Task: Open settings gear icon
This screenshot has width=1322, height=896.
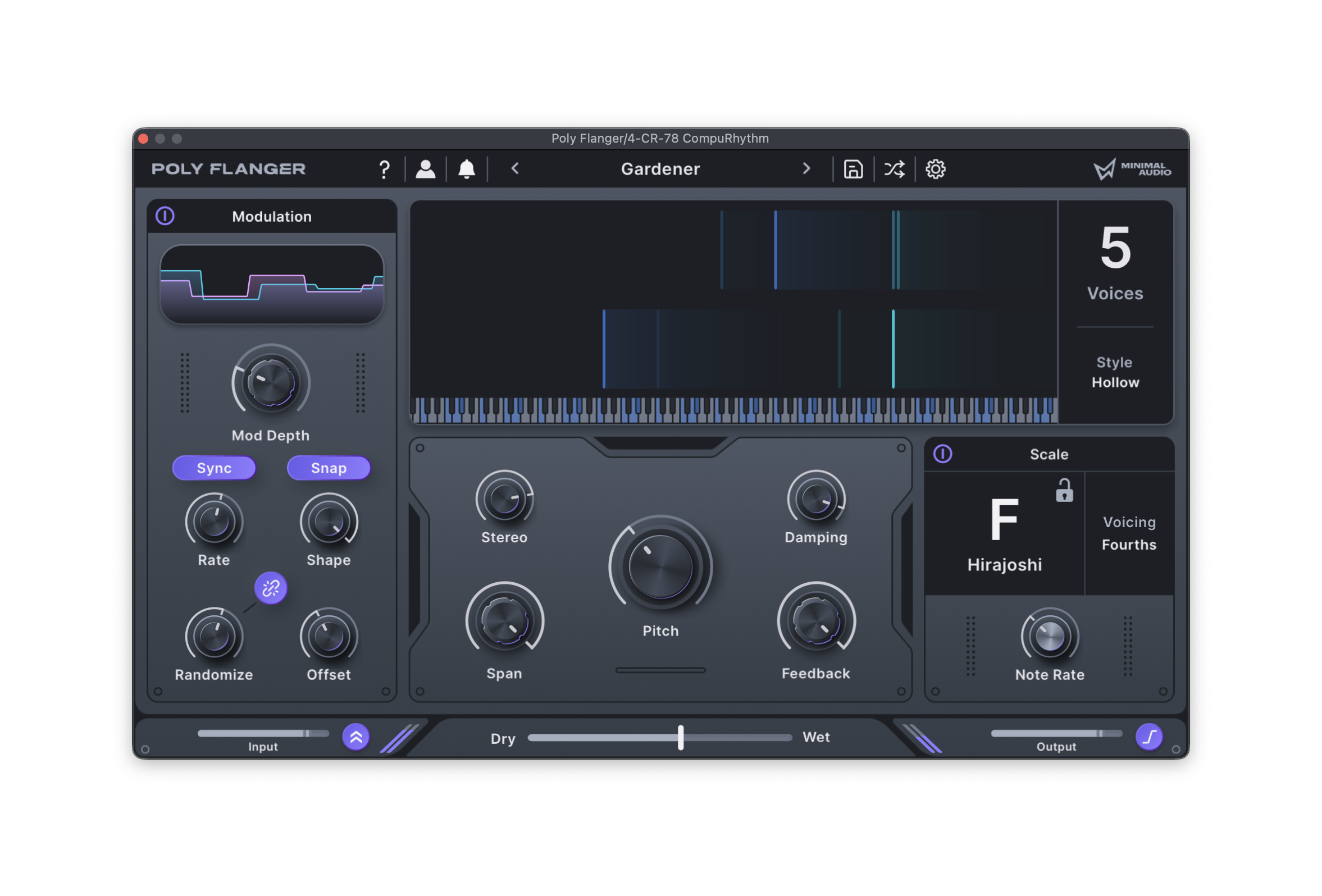Action: tap(935, 169)
